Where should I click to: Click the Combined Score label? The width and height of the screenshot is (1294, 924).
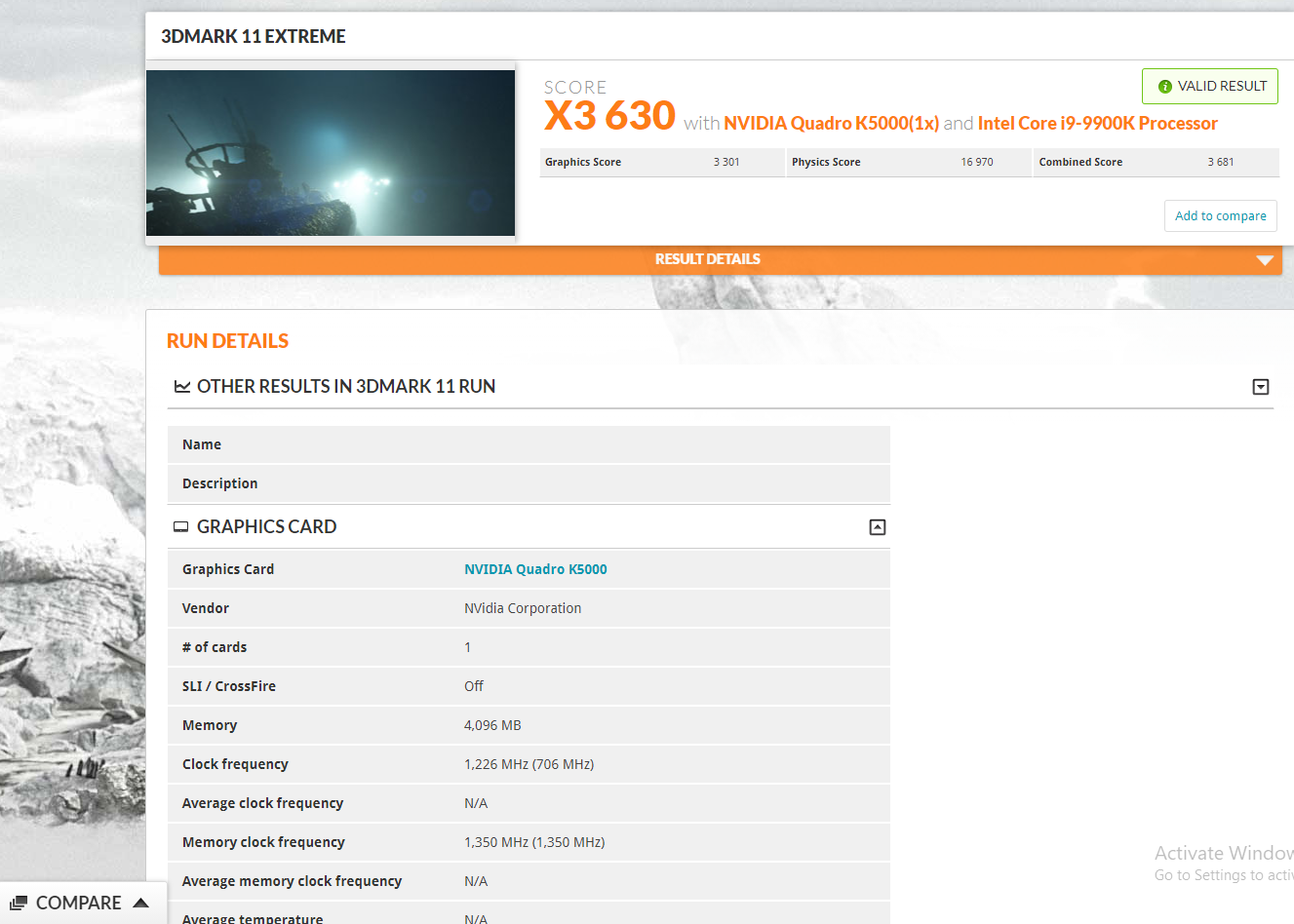tap(1080, 163)
